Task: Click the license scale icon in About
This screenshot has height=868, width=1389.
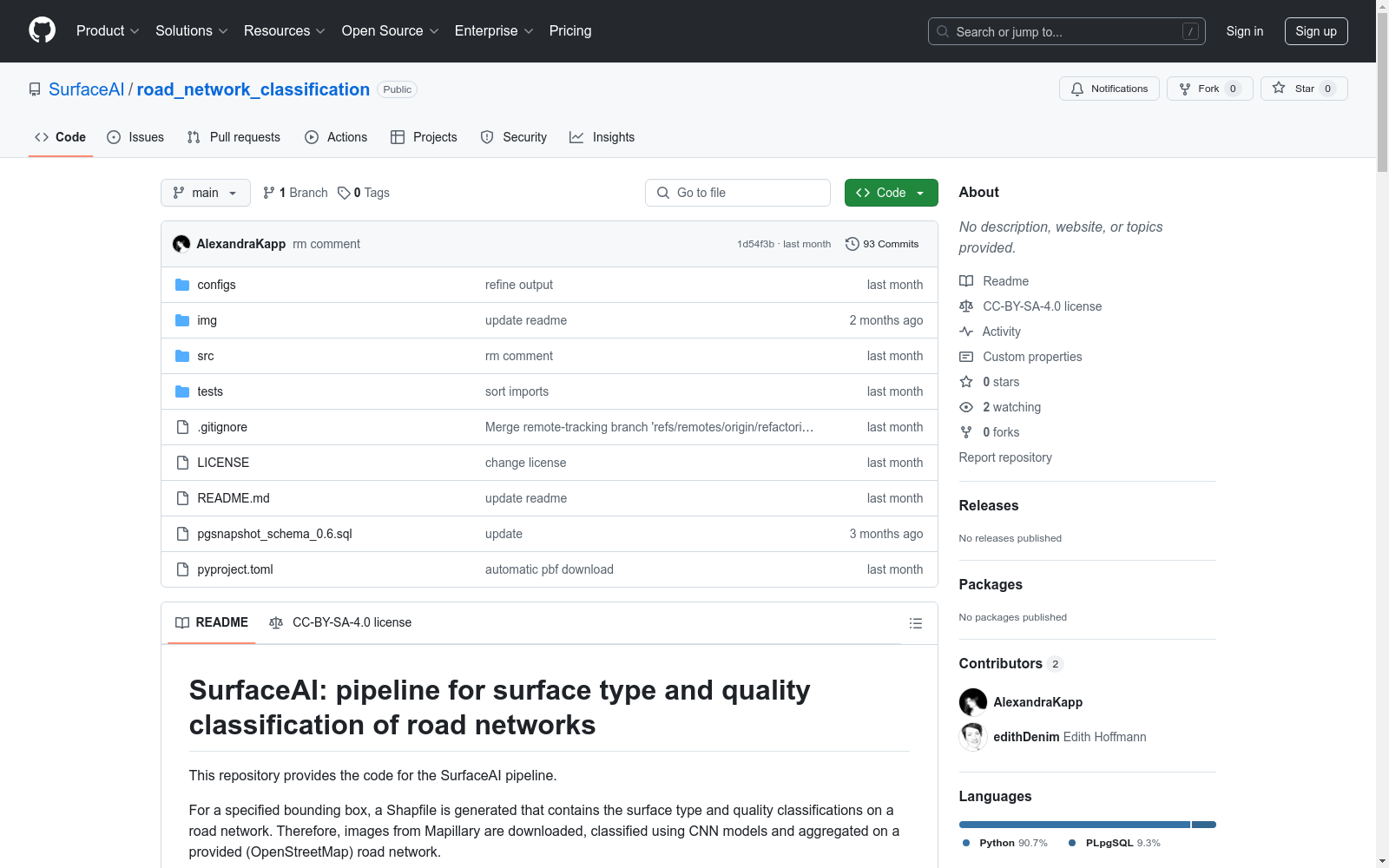Action: point(966,306)
